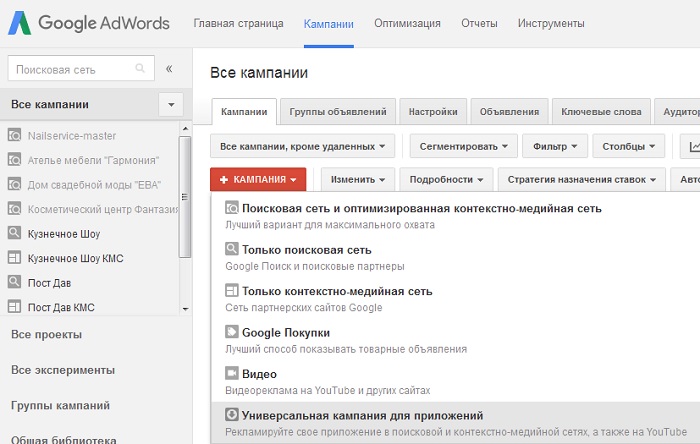This screenshot has width=700, height=444.
Task: Open the Изменить dropdown
Action: [x=358, y=179]
